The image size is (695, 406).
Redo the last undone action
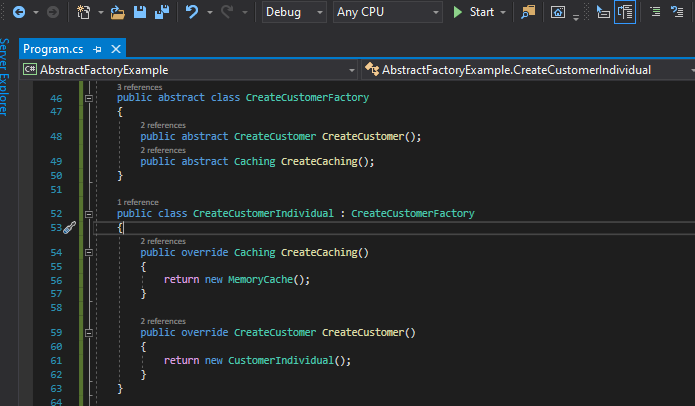[227, 12]
